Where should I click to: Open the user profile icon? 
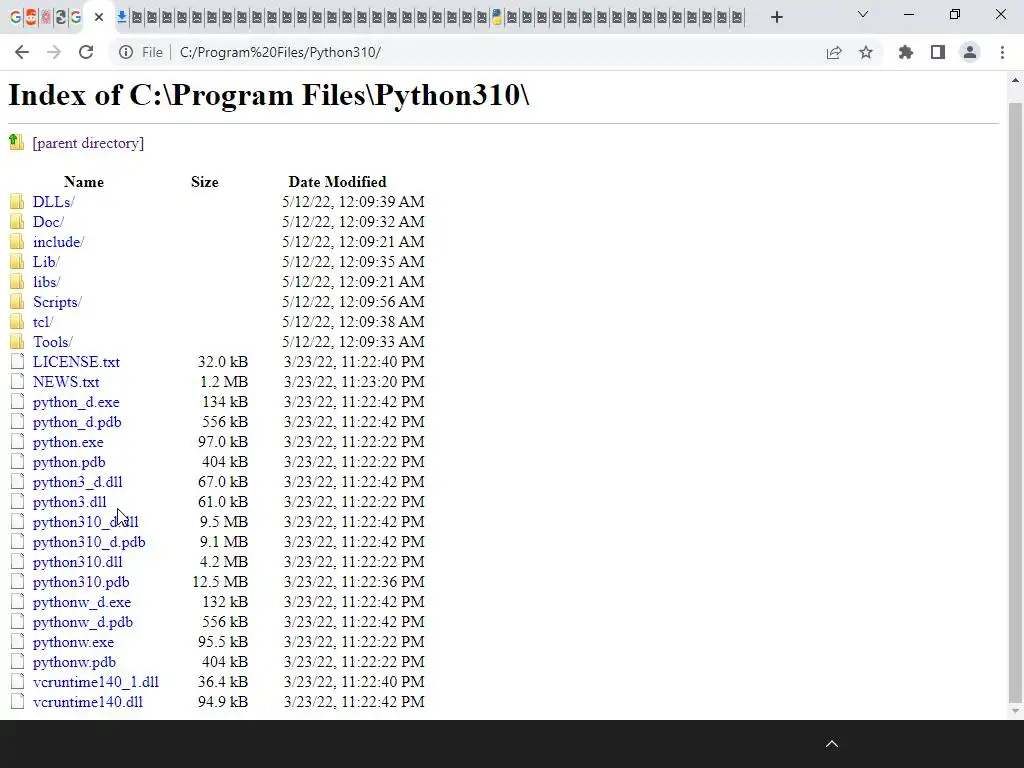tap(970, 52)
